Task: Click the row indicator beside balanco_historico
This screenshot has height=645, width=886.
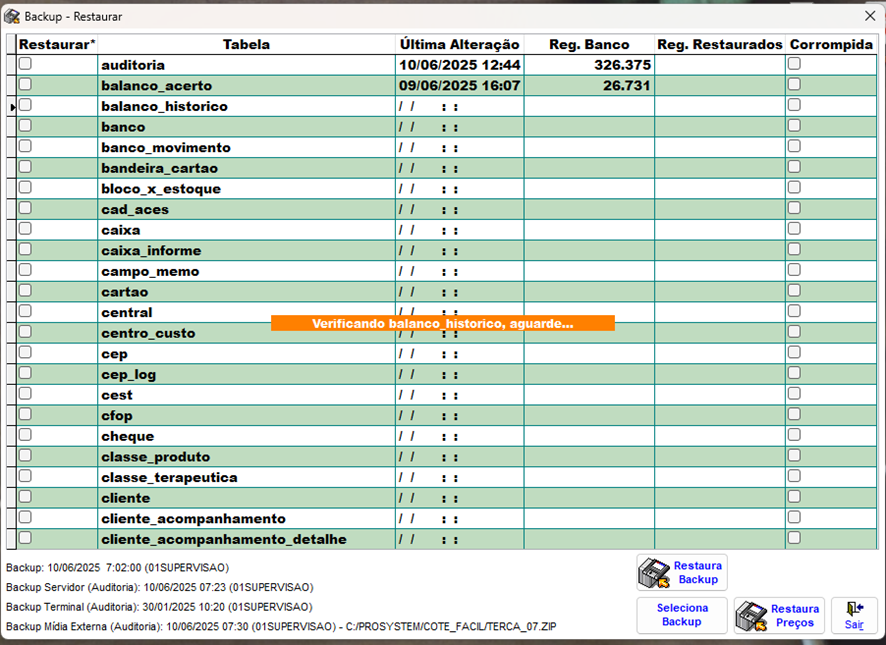Action: tap(12, 106)
